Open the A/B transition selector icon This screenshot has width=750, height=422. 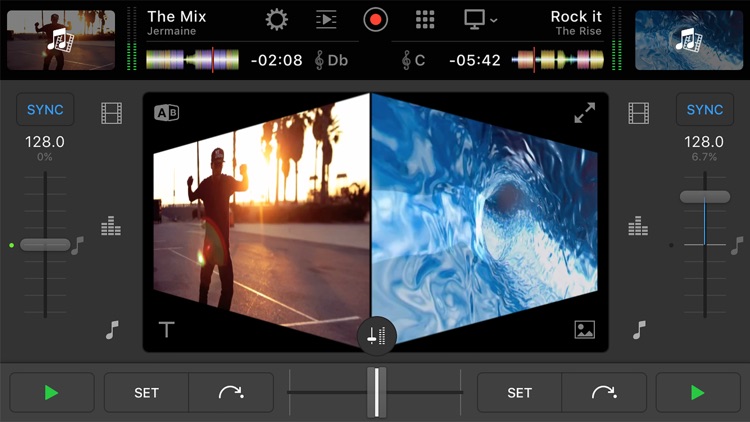[x=166, y=113]
